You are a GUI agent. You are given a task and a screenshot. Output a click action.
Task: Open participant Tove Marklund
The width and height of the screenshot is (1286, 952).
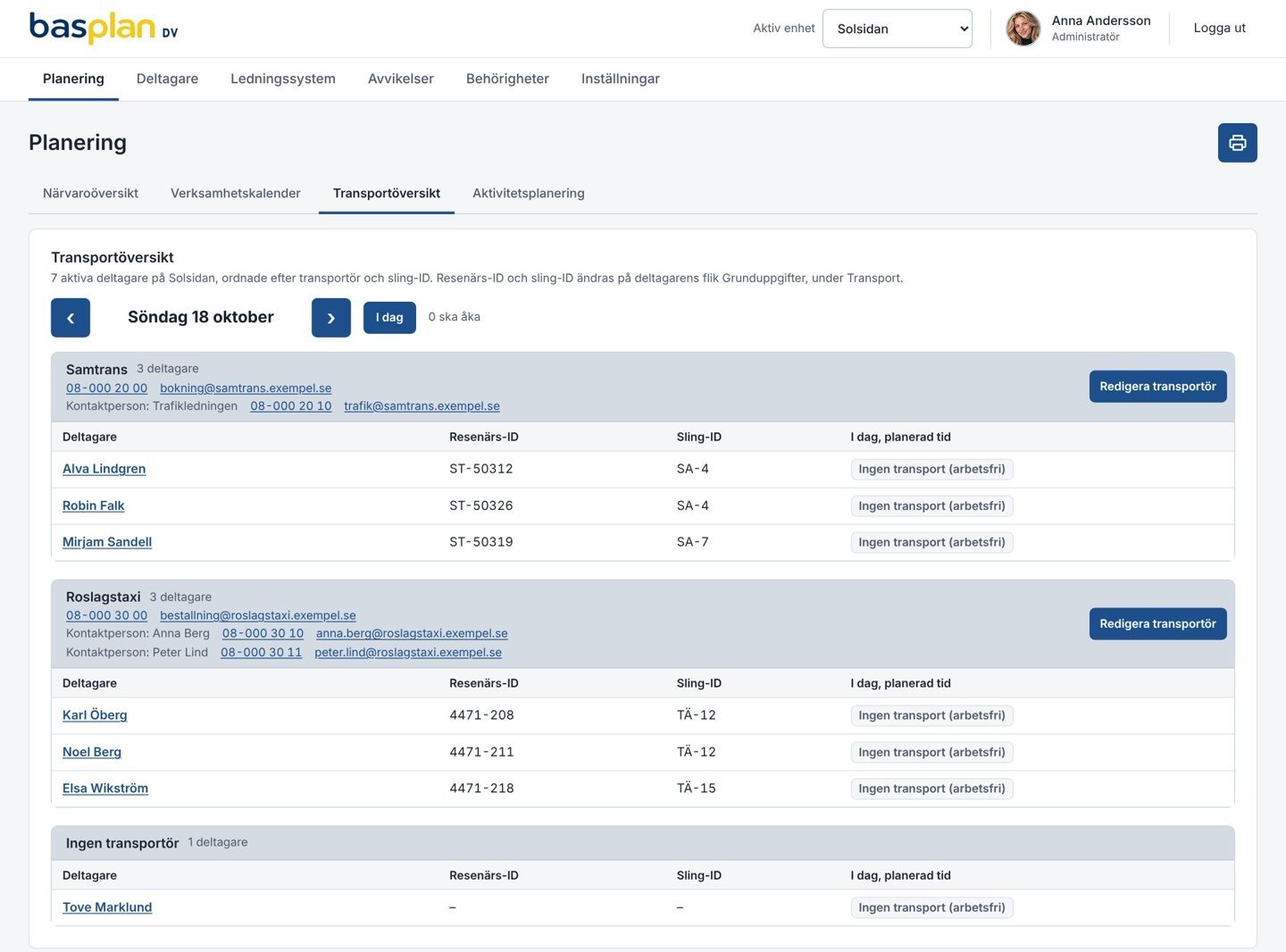[107, 907]
